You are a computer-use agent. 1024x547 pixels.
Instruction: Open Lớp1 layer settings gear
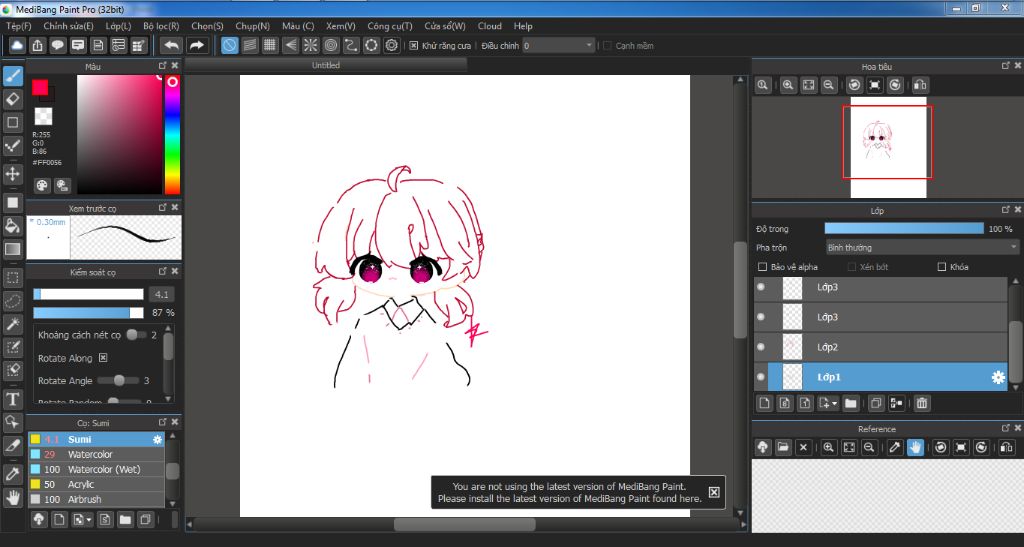click(998, 377)
